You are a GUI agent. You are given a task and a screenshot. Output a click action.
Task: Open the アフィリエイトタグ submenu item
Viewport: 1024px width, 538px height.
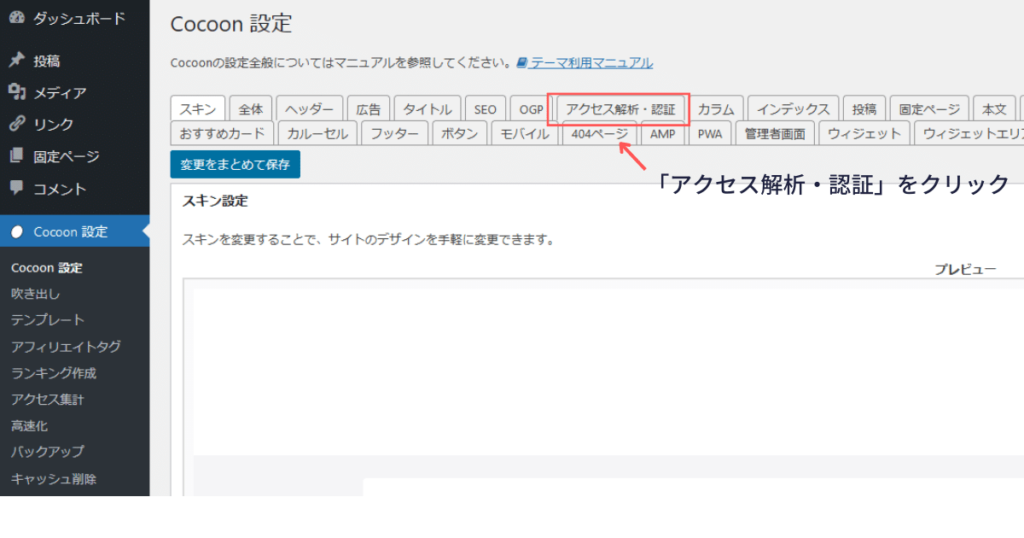click(66, 347)
